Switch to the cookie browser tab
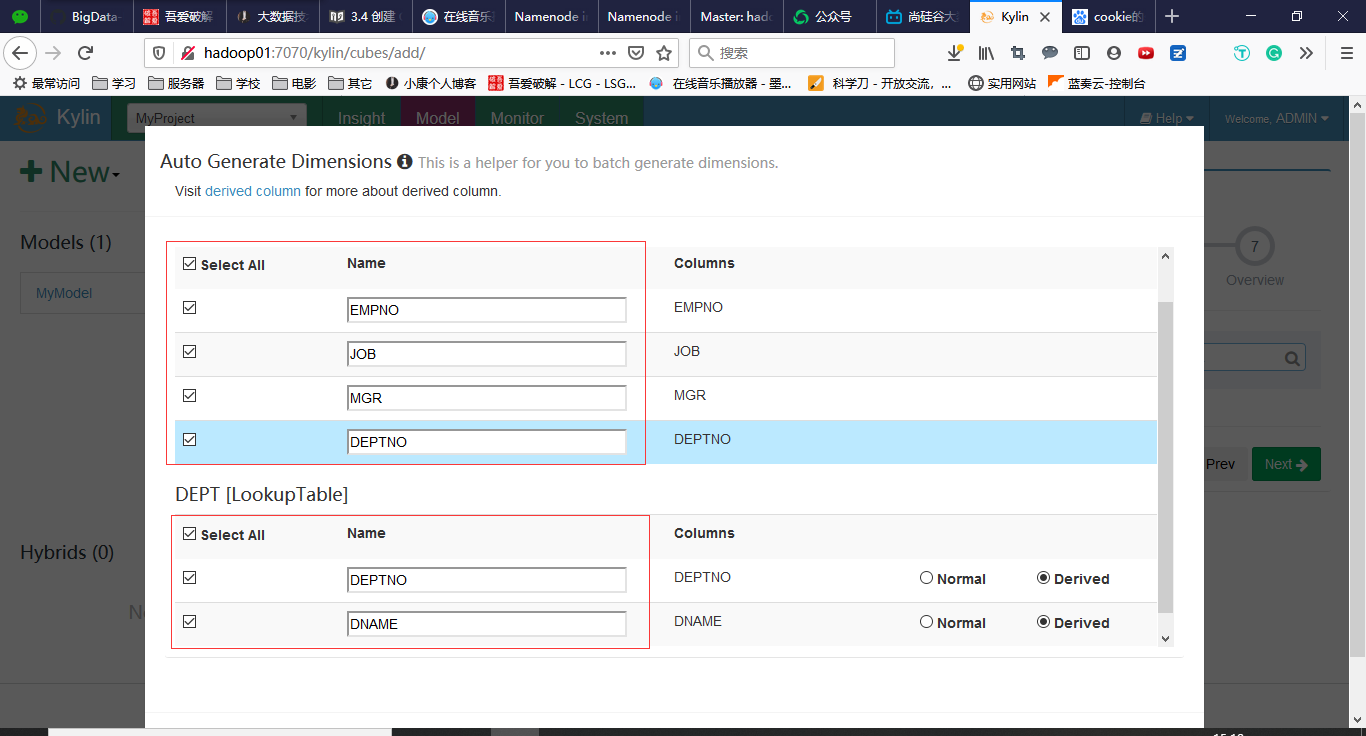 (x=1109, y=16)
